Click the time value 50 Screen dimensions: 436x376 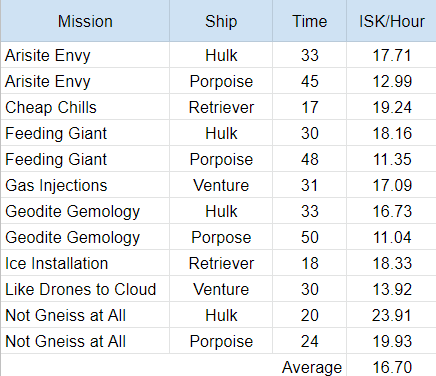tap(310, 237)
